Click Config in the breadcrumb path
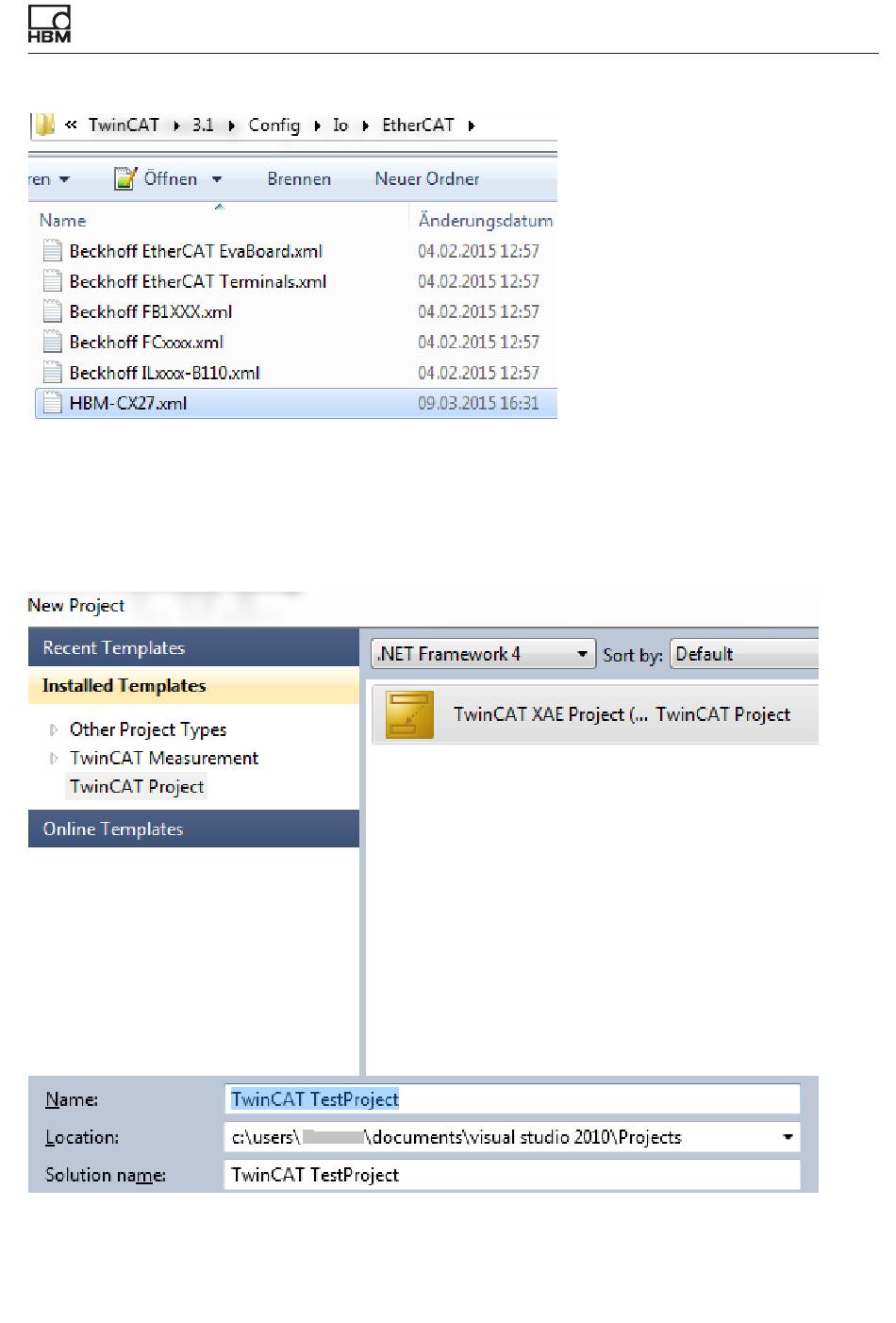The width and height of the screenshot is (896, 1323). [274, 126]
